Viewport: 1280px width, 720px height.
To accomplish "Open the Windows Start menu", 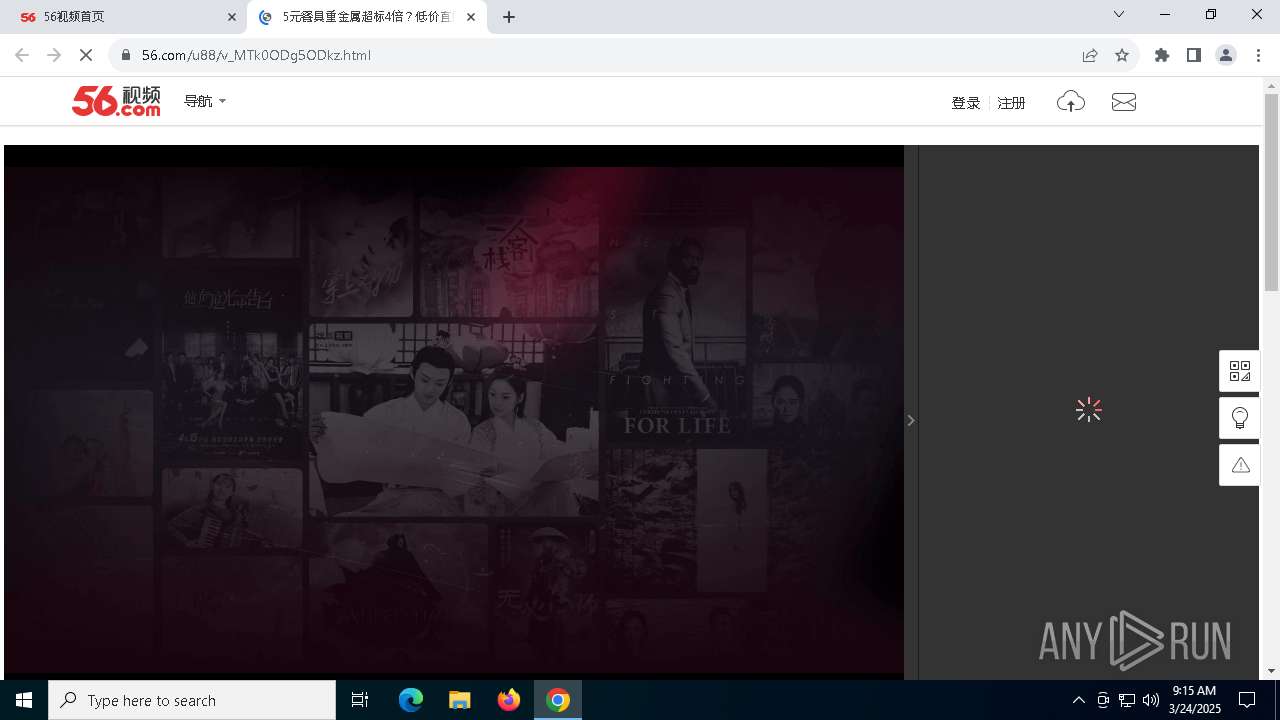I will pos(24,700).
